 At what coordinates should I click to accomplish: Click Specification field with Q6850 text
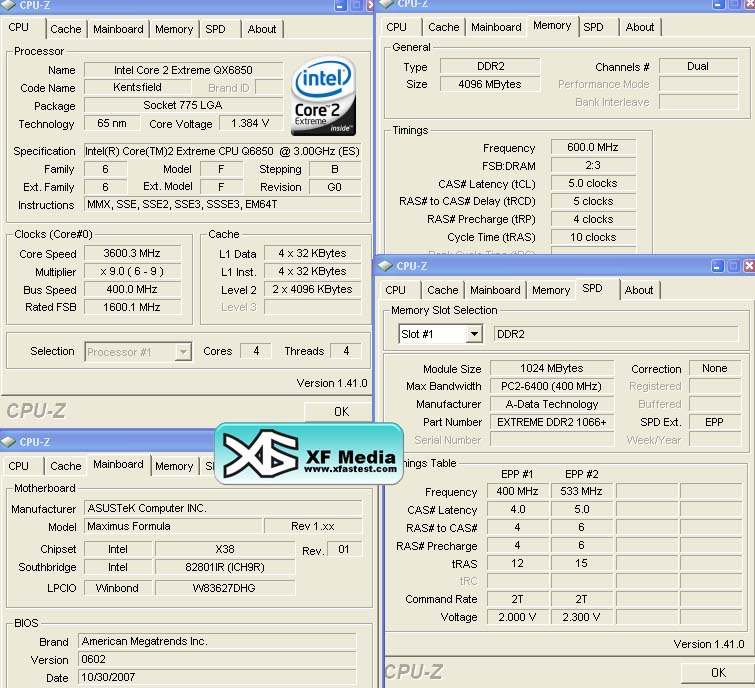pyautogui.click(x=222, y=151)
